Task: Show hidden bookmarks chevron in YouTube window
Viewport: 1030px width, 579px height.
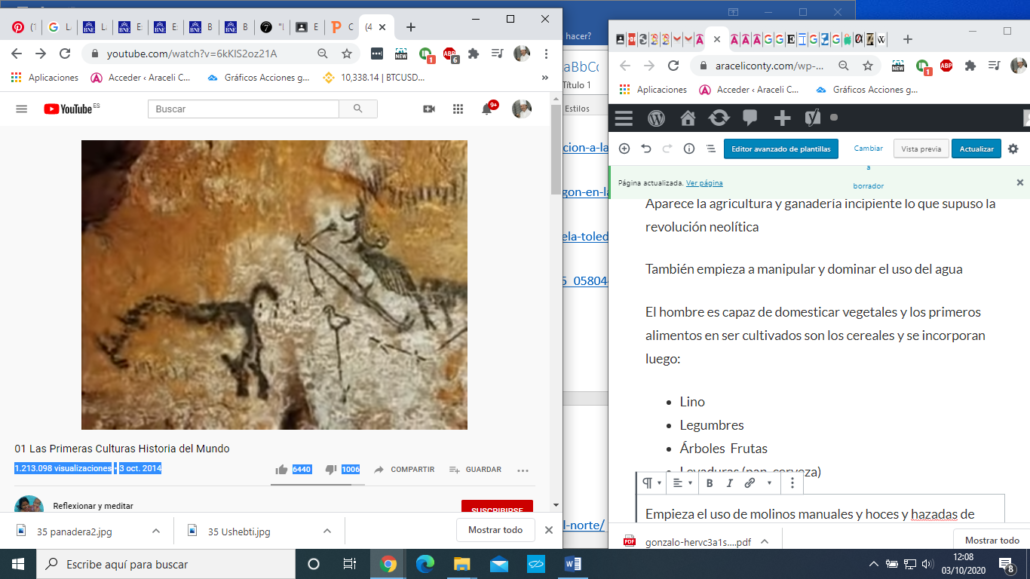Action: (x=545, y=78)
